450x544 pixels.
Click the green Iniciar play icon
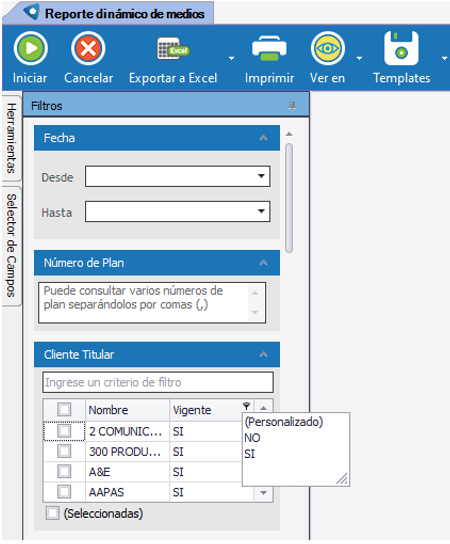click(x=31, y=48)
